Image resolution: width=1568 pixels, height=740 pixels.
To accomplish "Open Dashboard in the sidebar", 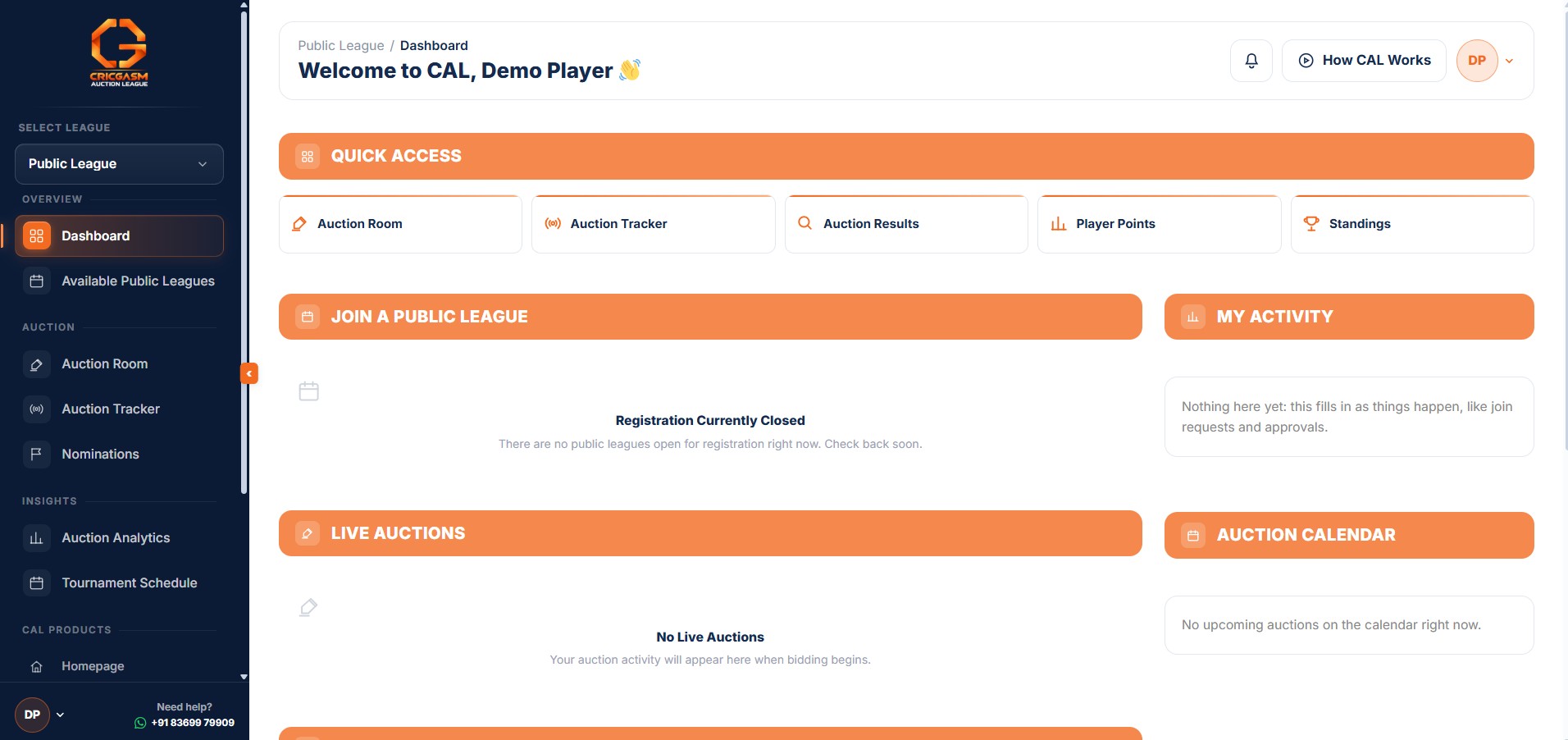I will 119,236.
